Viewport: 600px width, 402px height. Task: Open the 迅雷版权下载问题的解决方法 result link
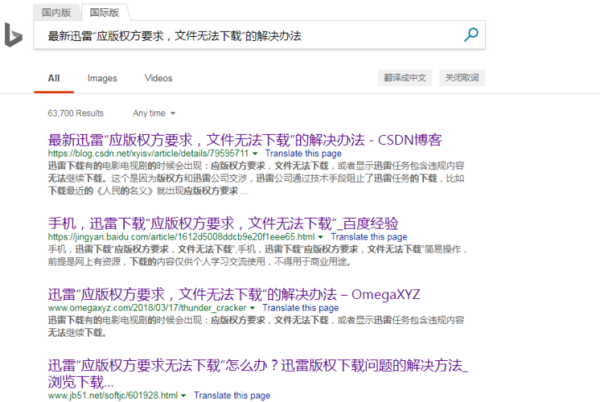click(x=258, y=373)
